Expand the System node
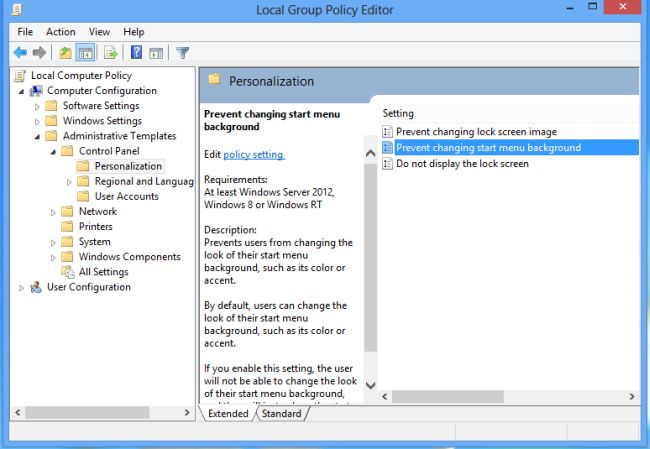The width and height of the screenshot is (650, 449). 53,243
